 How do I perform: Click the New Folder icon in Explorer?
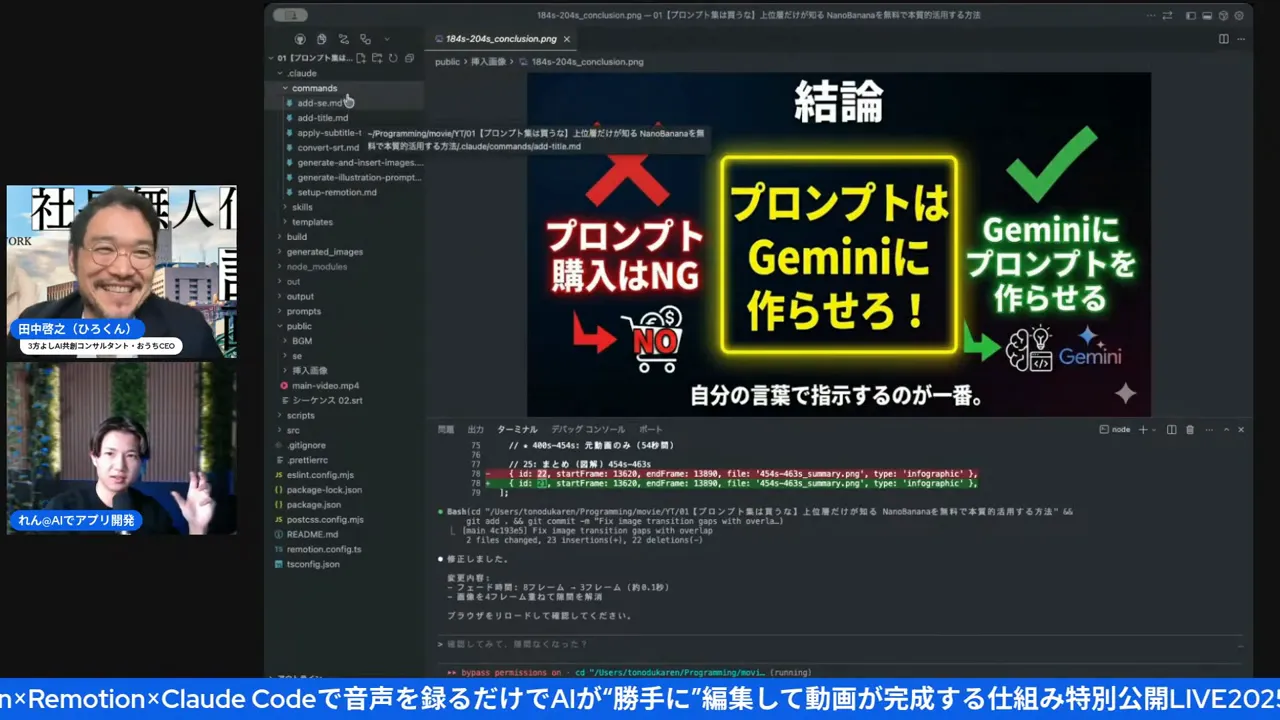(377, 58)
